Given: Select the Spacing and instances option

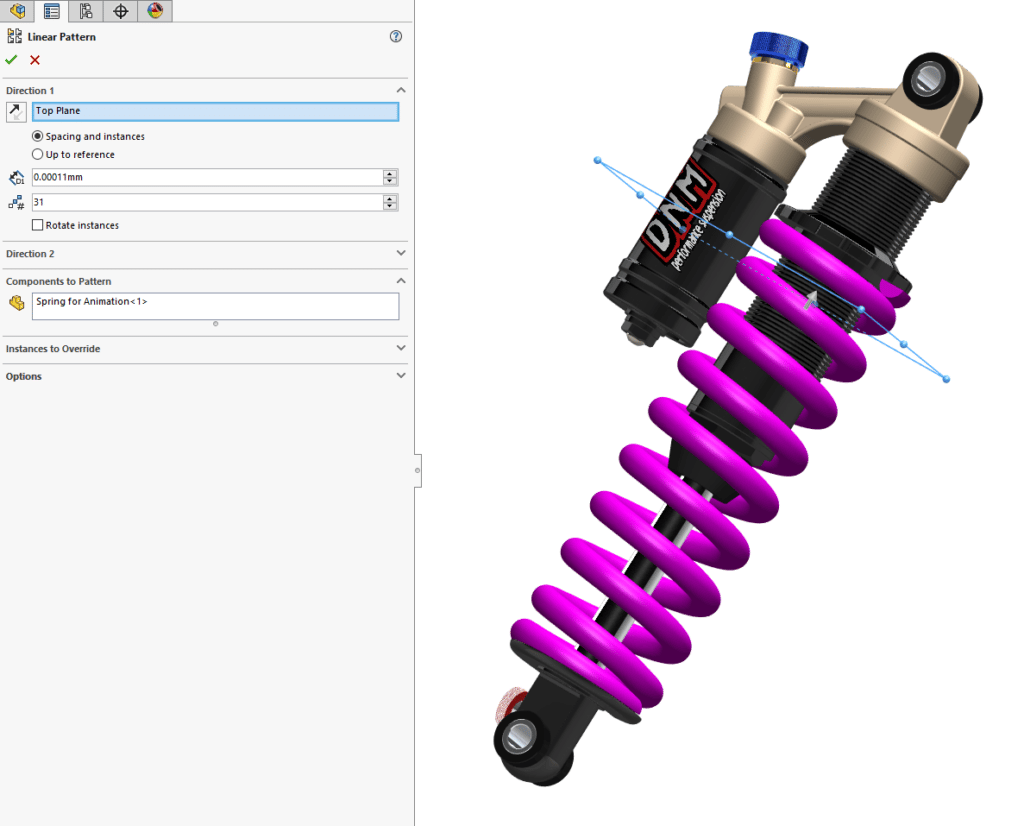Looking at the screenshot, I should (x=37, y=136).
